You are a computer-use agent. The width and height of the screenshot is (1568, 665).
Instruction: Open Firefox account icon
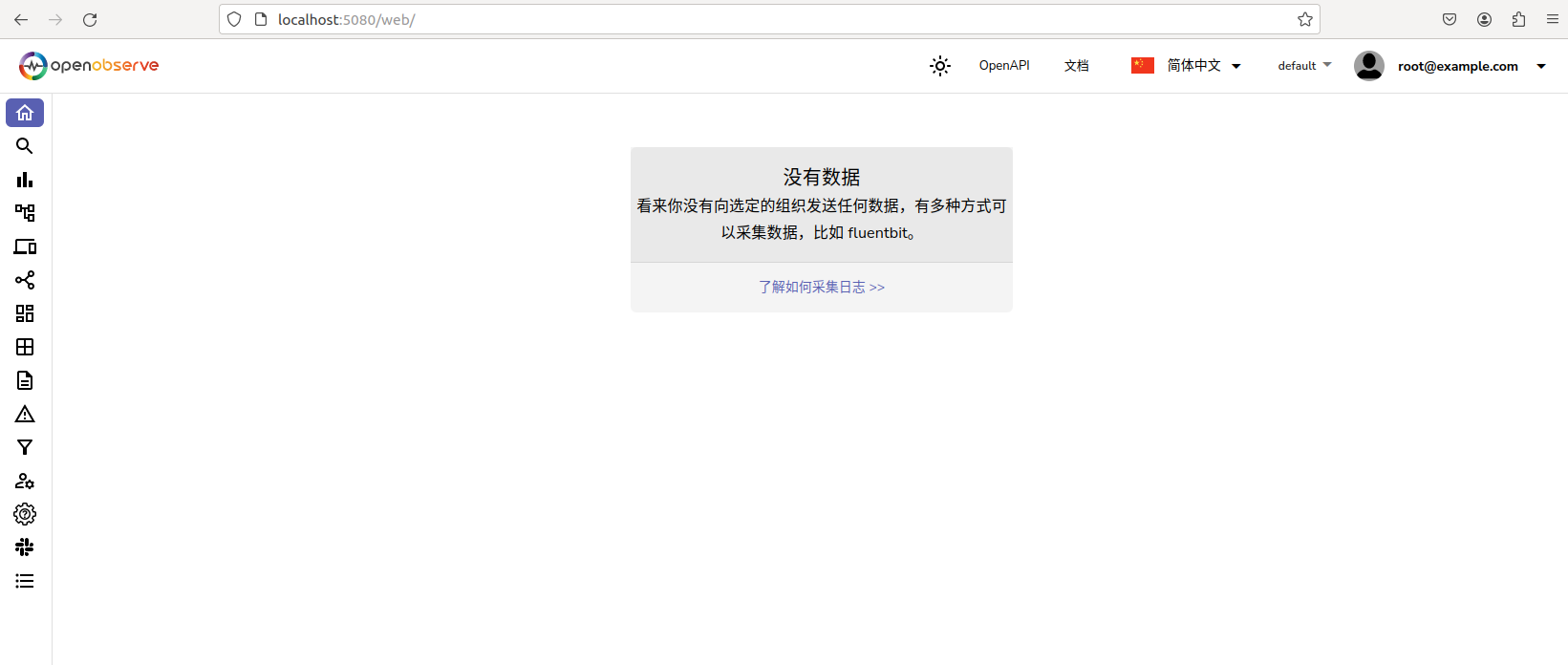(1484, 19)
